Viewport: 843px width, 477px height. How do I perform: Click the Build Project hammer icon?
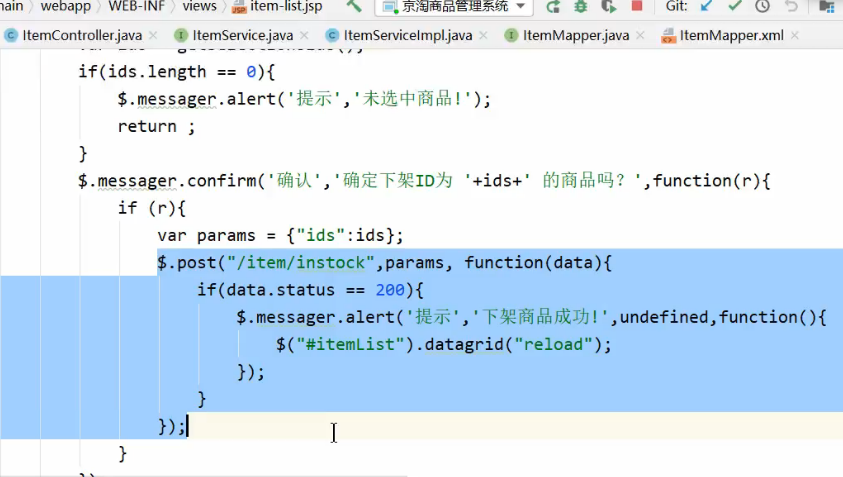[354, 6]
